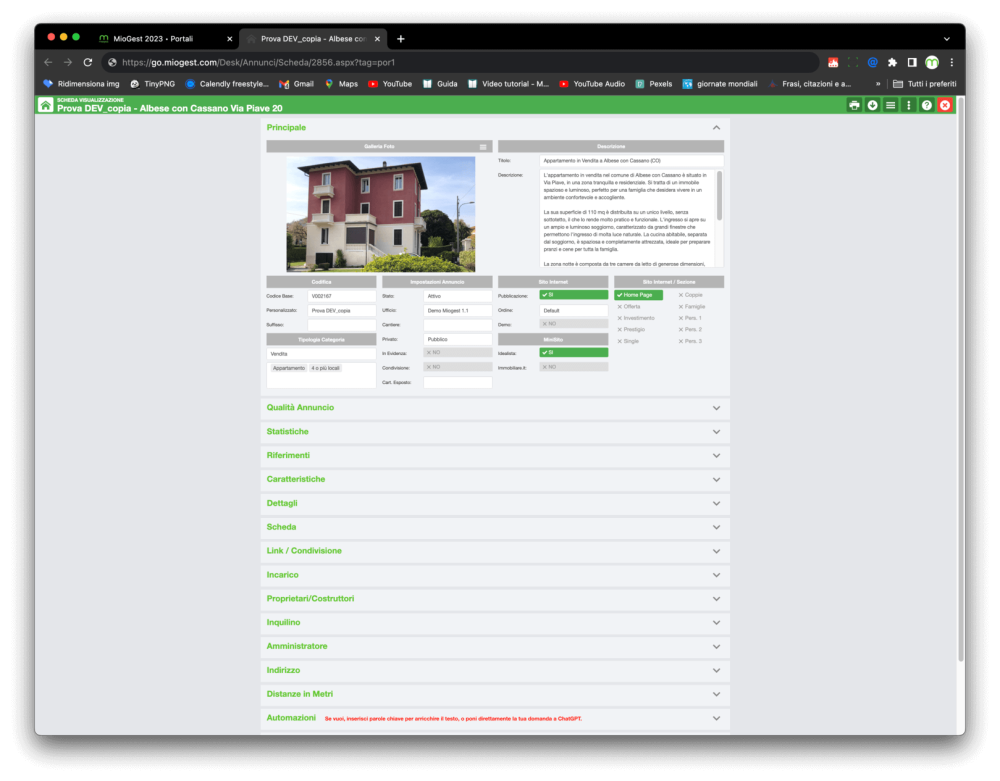This screenshot has width=1000, height=781.
Task: Open the vertical dots menu in green header
Action: click(x=909, y=105)
